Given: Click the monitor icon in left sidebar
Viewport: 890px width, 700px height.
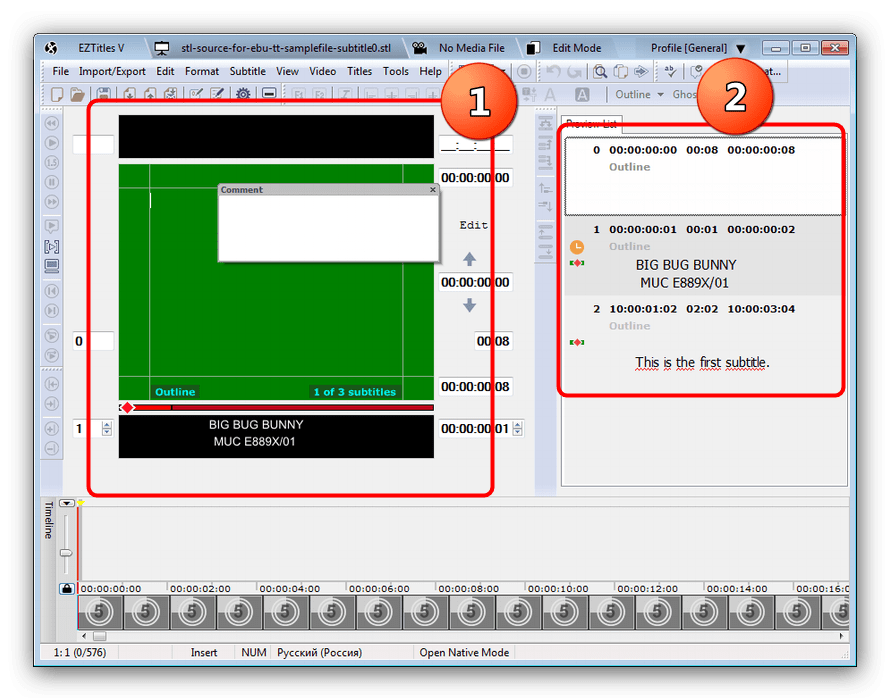Looking at the screenshot, I should [51, 266].
